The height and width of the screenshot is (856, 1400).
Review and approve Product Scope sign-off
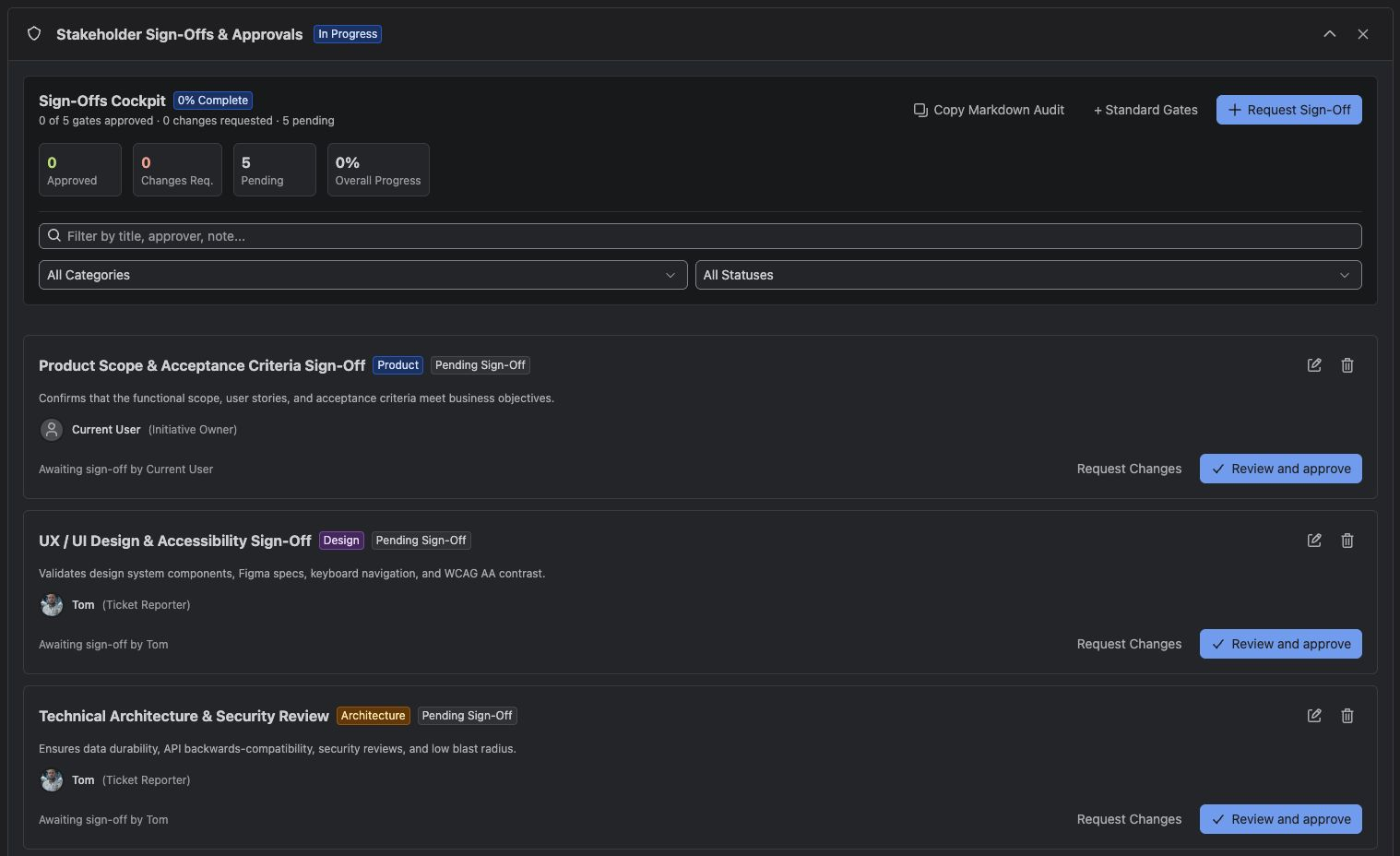pyautogui.click(x=1281, y=469)
